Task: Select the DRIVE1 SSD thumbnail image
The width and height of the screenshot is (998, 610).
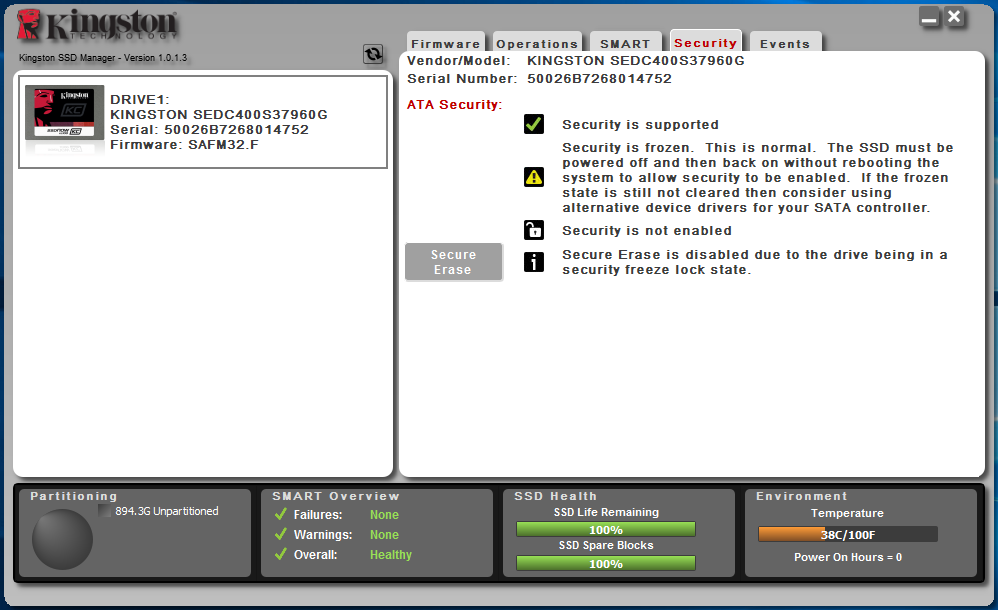Action: pyautogui.click(x=64, y=113)
